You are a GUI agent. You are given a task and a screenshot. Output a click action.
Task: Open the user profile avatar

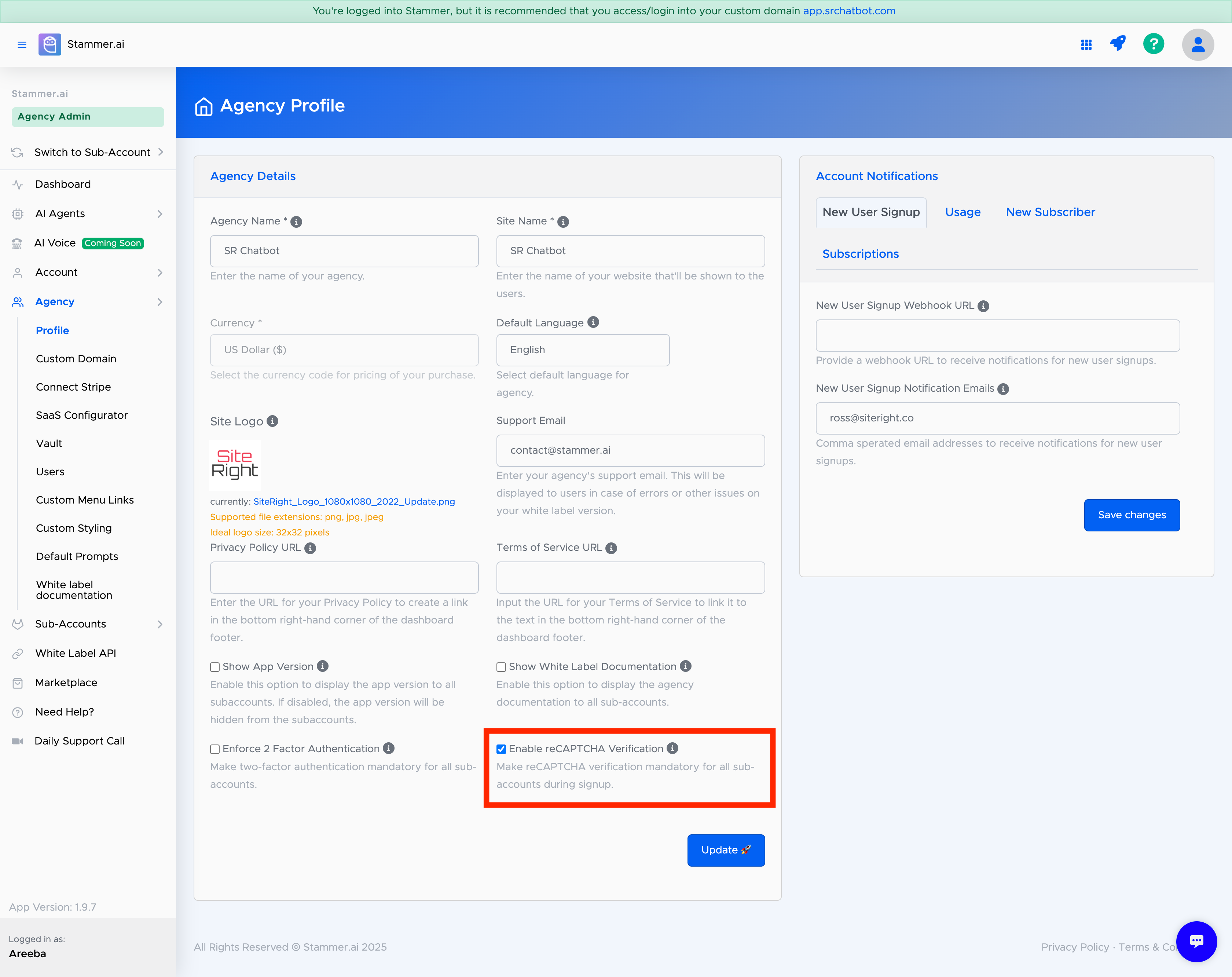(1198, 45)
